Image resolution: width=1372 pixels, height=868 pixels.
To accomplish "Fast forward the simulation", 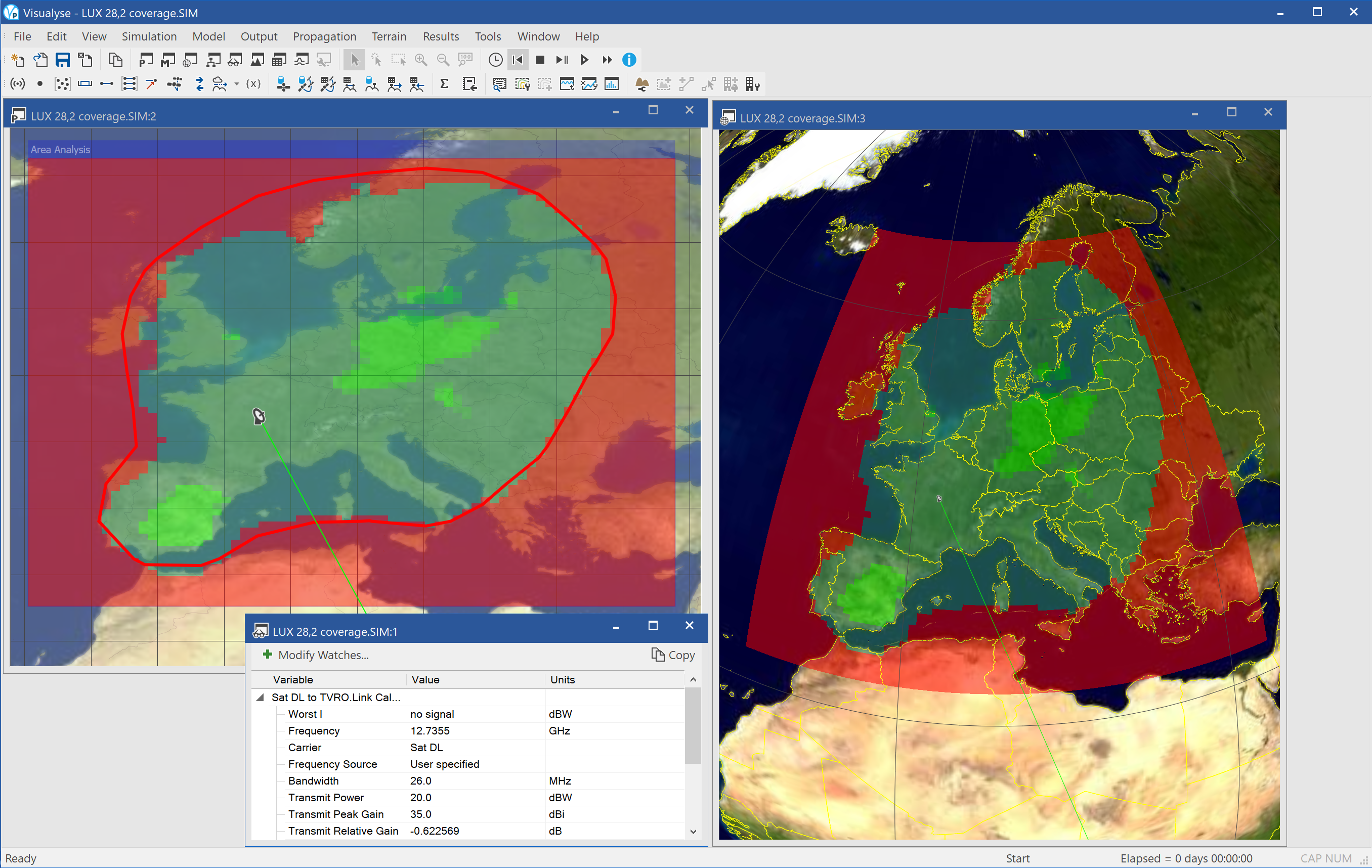I will (x=607, y=60).
